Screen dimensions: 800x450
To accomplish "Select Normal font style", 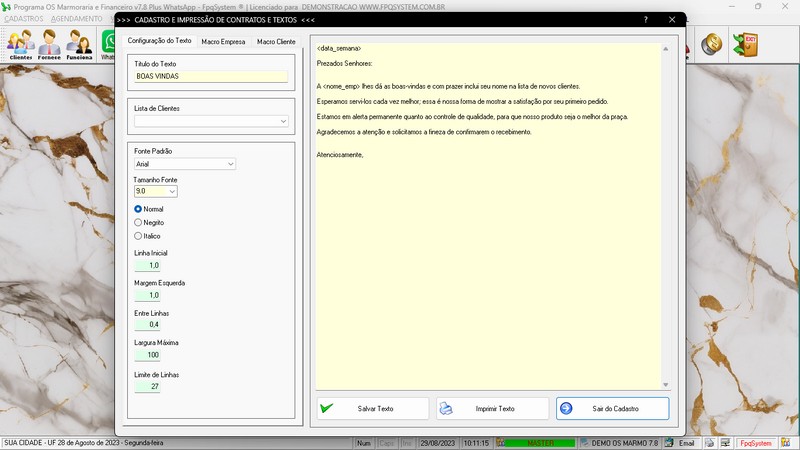I will (x=148, y=209).
